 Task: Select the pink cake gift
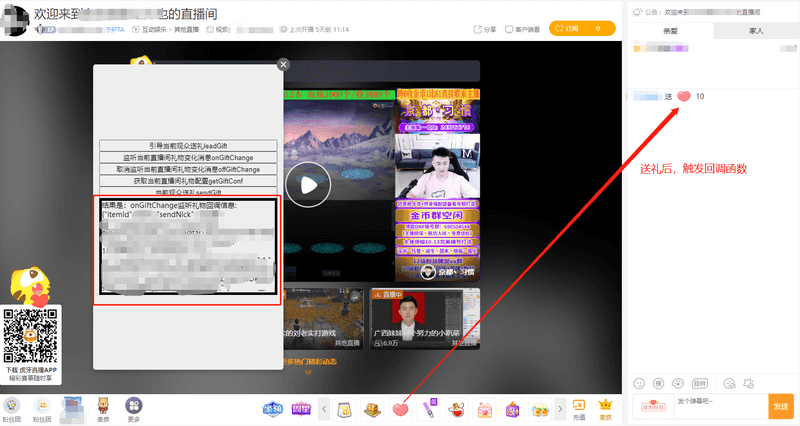pyautogui.click(x=485, y=409)
